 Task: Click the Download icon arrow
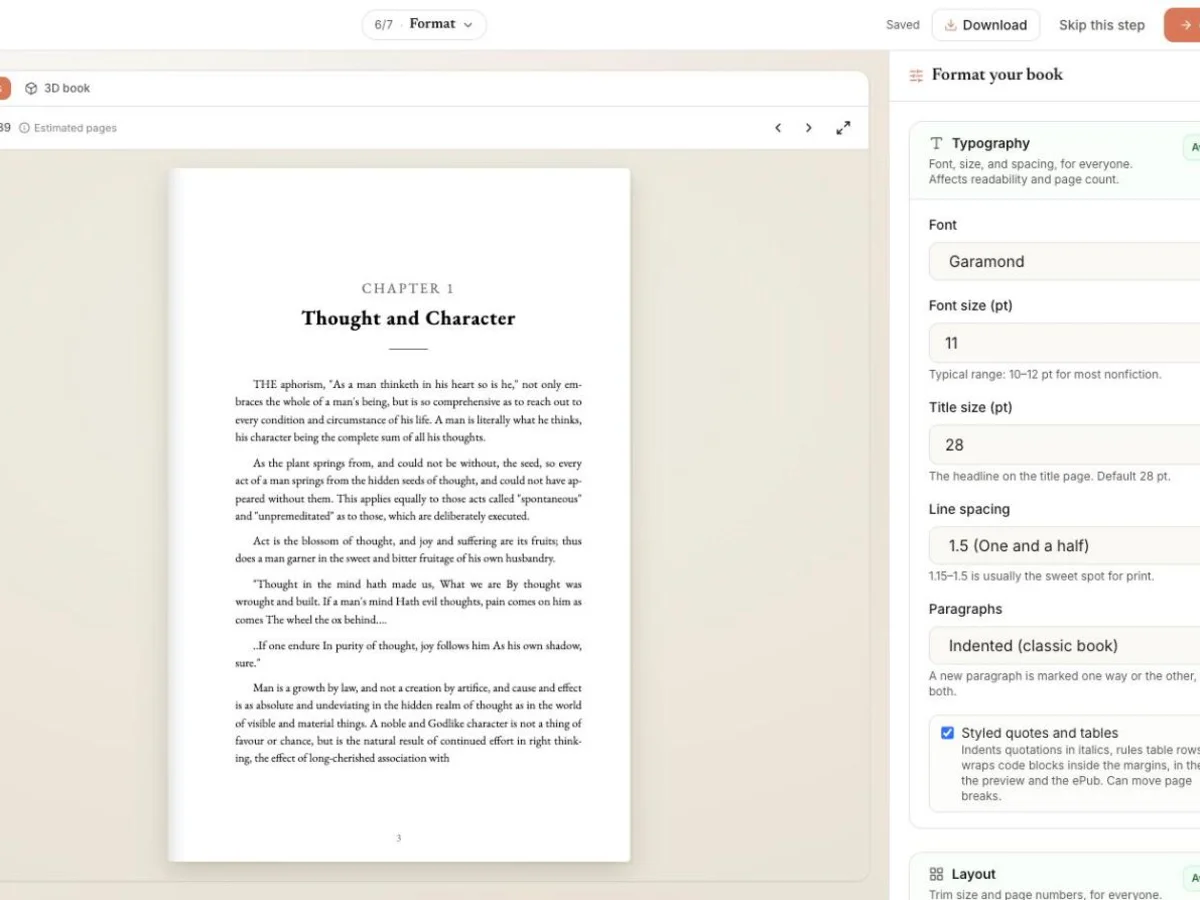pos(950,25)
